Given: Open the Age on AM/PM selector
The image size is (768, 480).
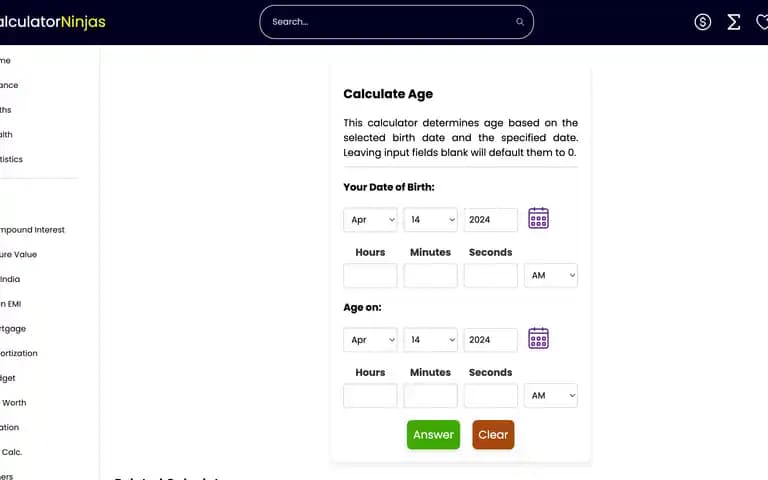Looking at the screenshot, I should [551, 395].
